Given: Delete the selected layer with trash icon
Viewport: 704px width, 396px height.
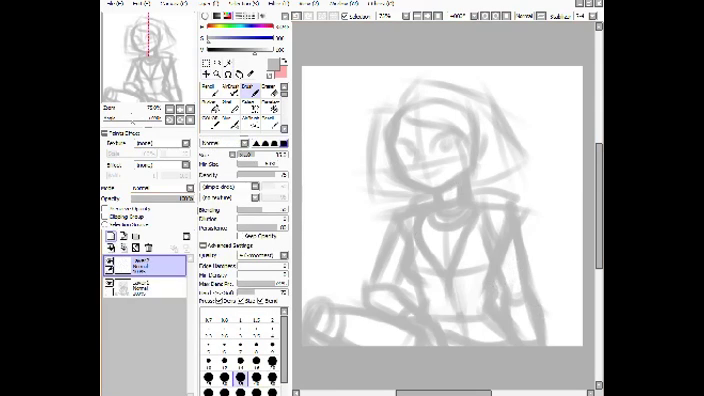Looking at the screenshot, I should coord(149,247).
